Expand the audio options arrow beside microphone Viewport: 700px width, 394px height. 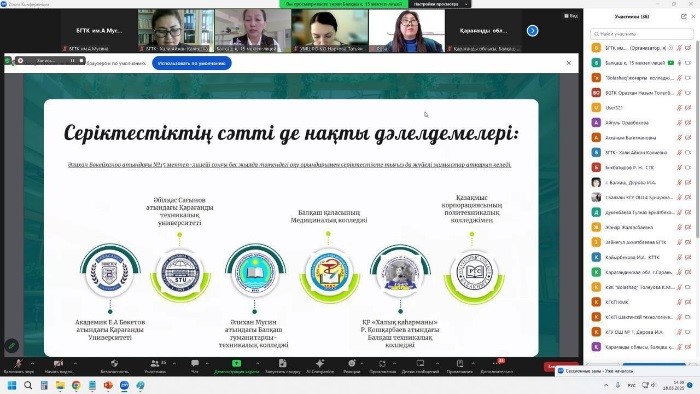32,364
